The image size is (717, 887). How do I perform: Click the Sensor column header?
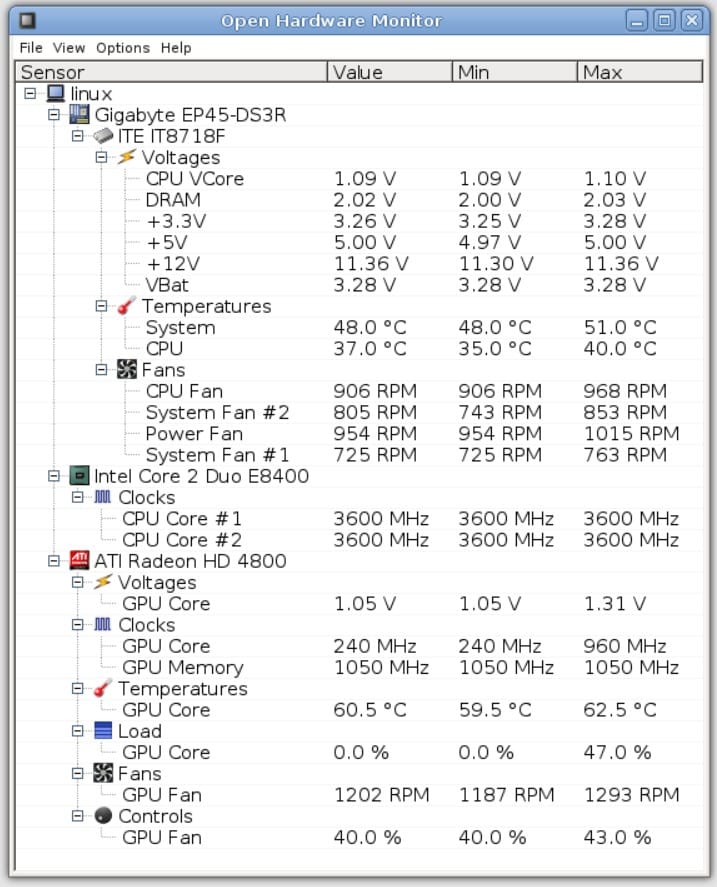point(171,72)
